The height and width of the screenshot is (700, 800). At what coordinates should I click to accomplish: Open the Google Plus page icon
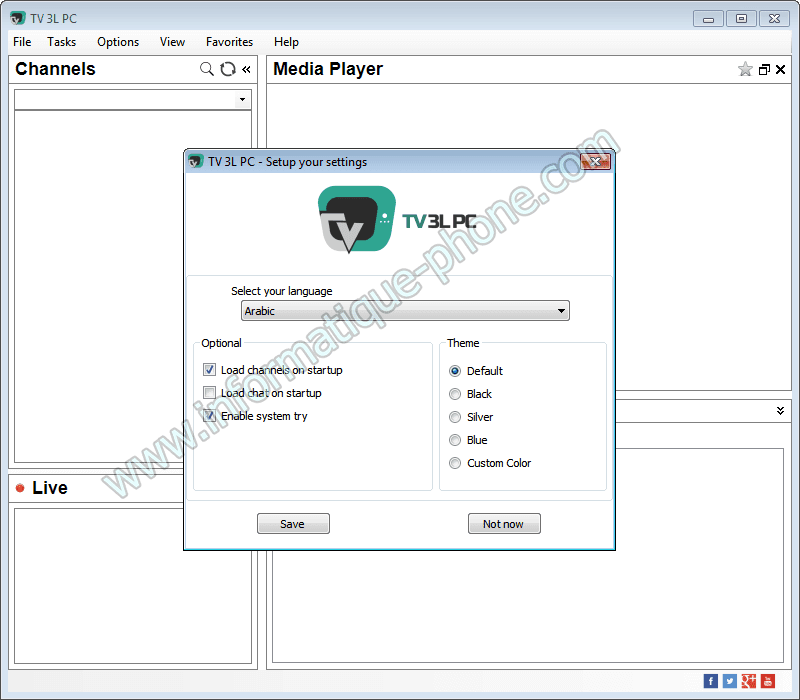[x=748, y=681]
